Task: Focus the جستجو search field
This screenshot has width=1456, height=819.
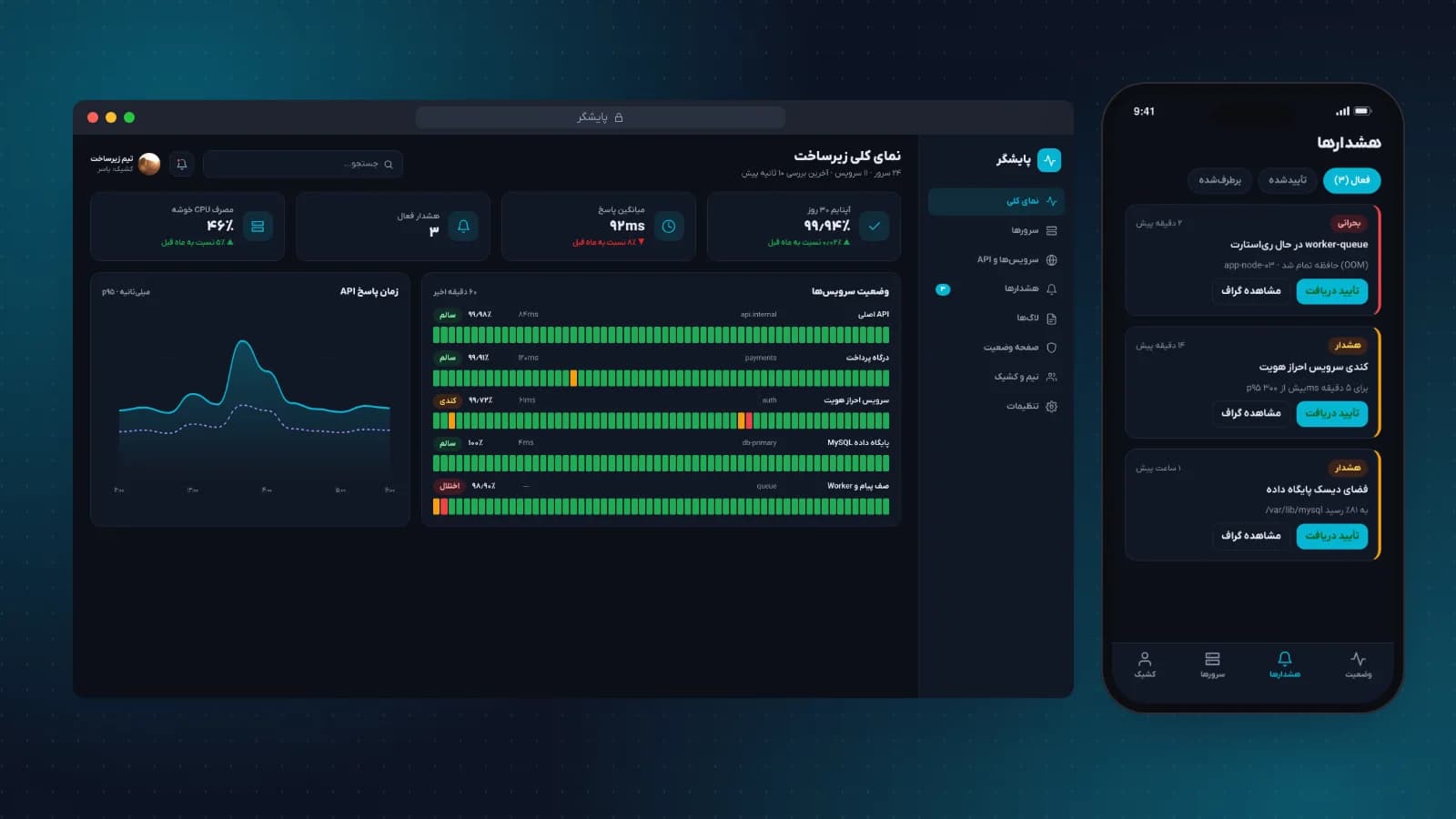Action: pos(303,164)
